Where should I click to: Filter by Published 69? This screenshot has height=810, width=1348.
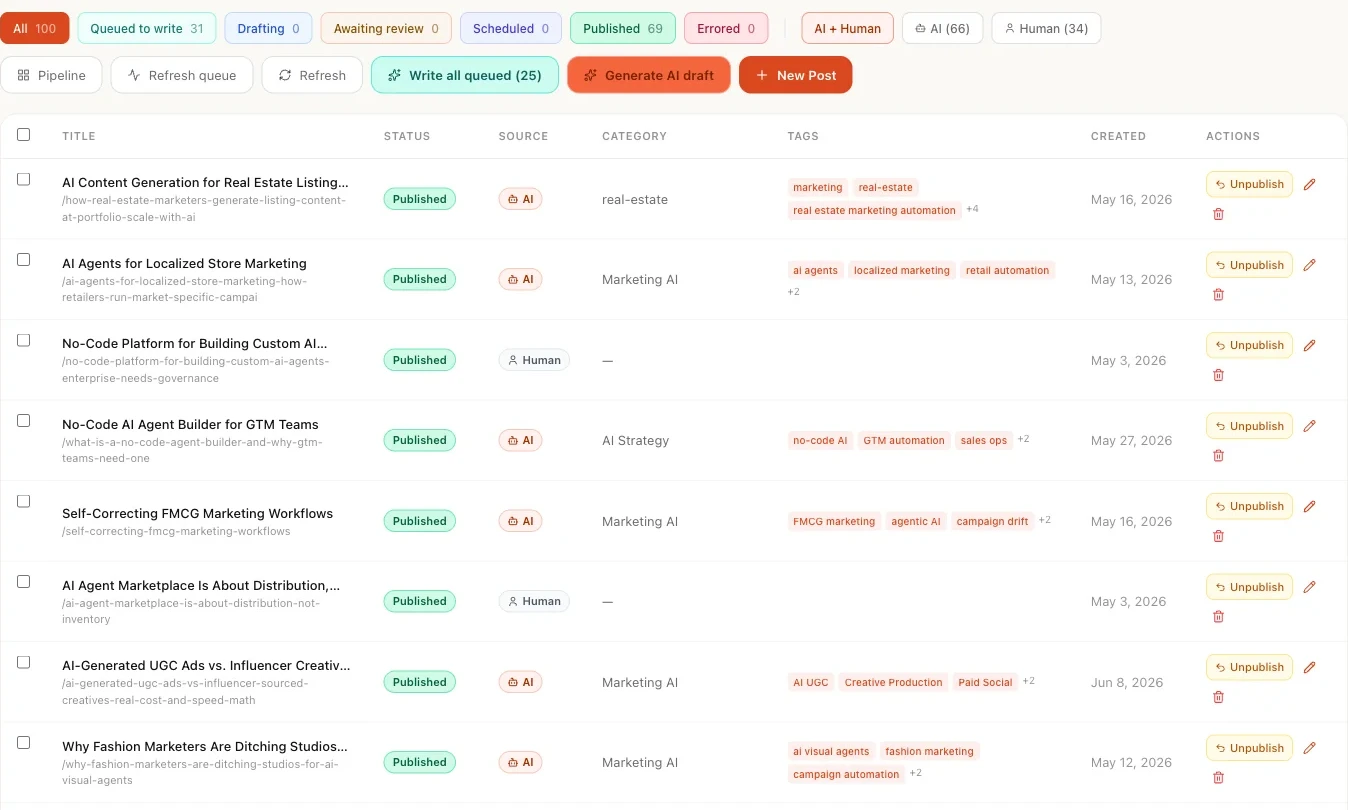click(623, 28)
